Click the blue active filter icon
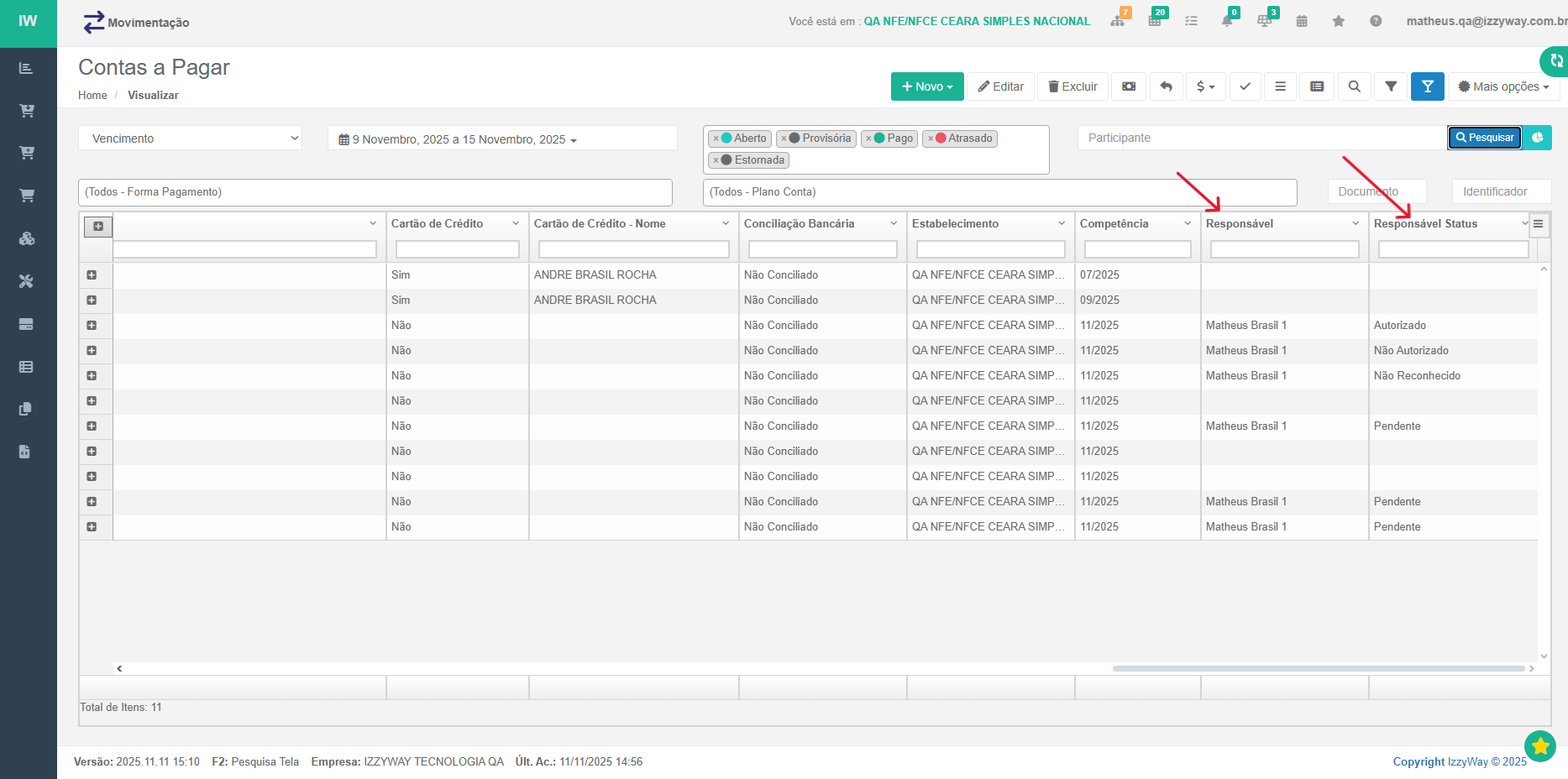 click(x=1427, y=86)
